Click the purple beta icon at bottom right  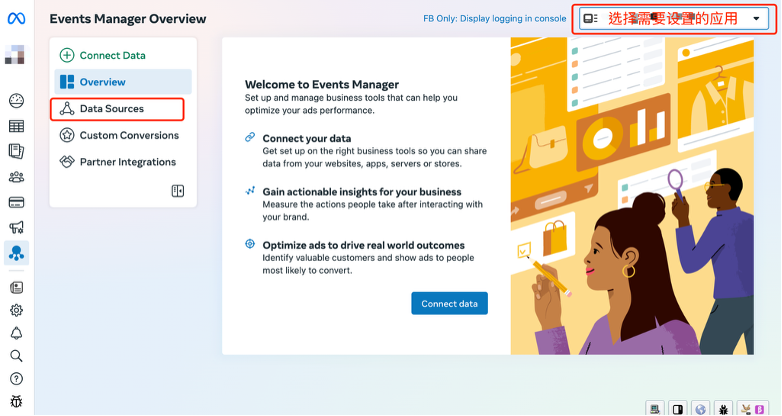760,410
